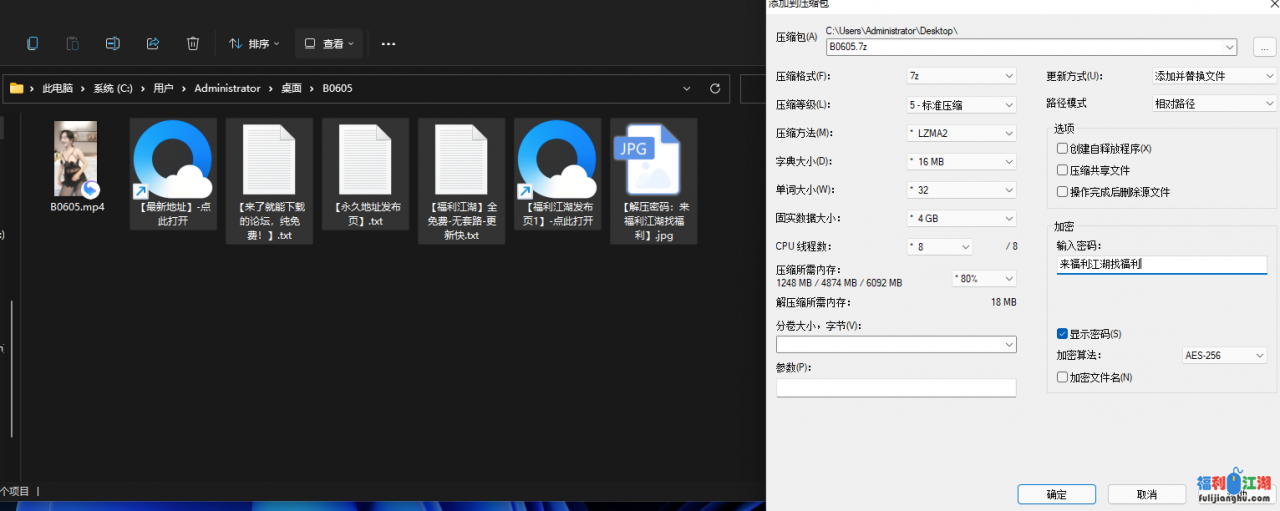Click the refresh icon beside address bar
Image resolution: width=1280 pixels, height=511 pixels.
714,88
